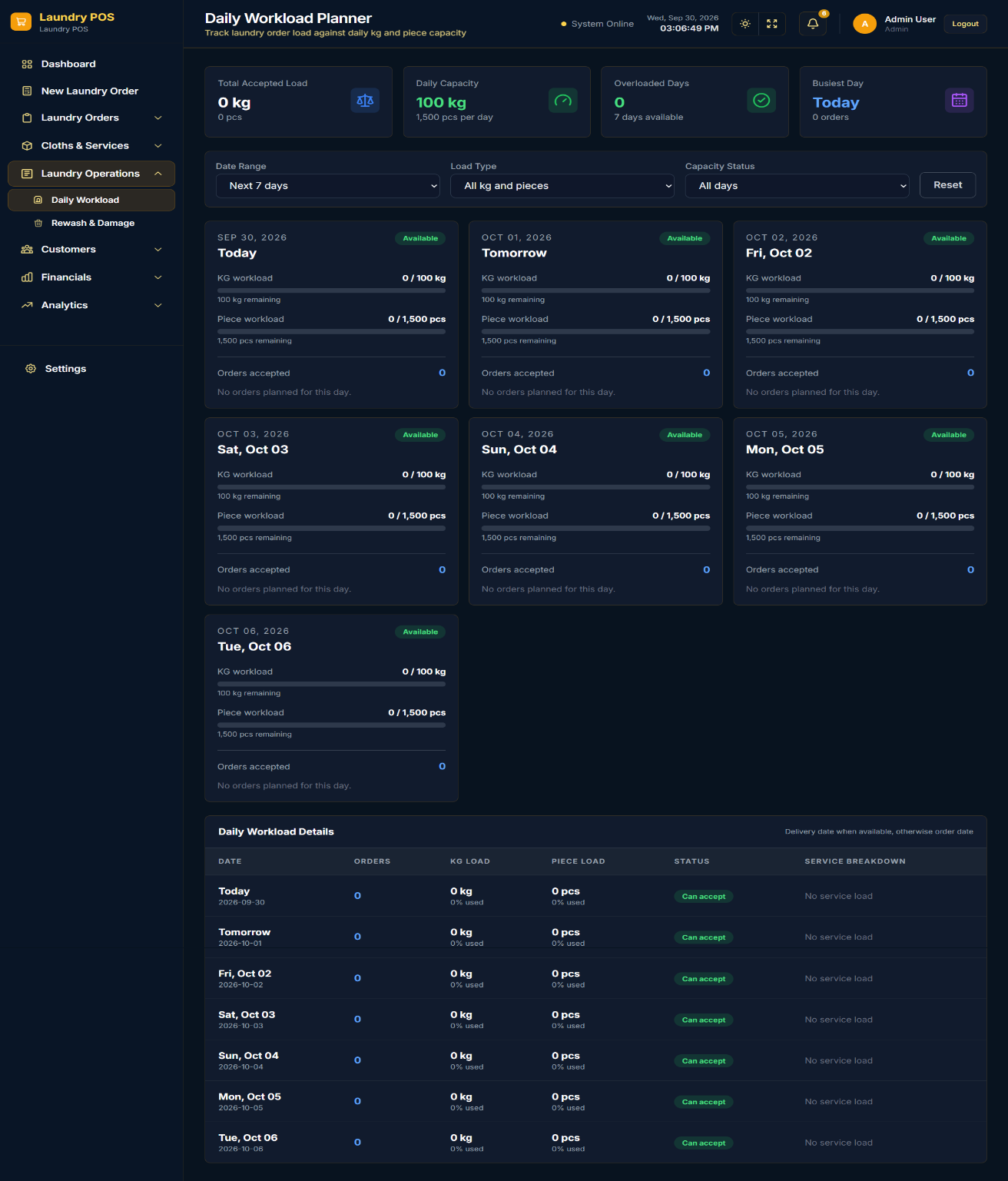Click Can accept badge in Sun, Oct 04 row
Image resolution: width=1008 pixels, height=1181 pixels.
click(x=704, y=1061)
